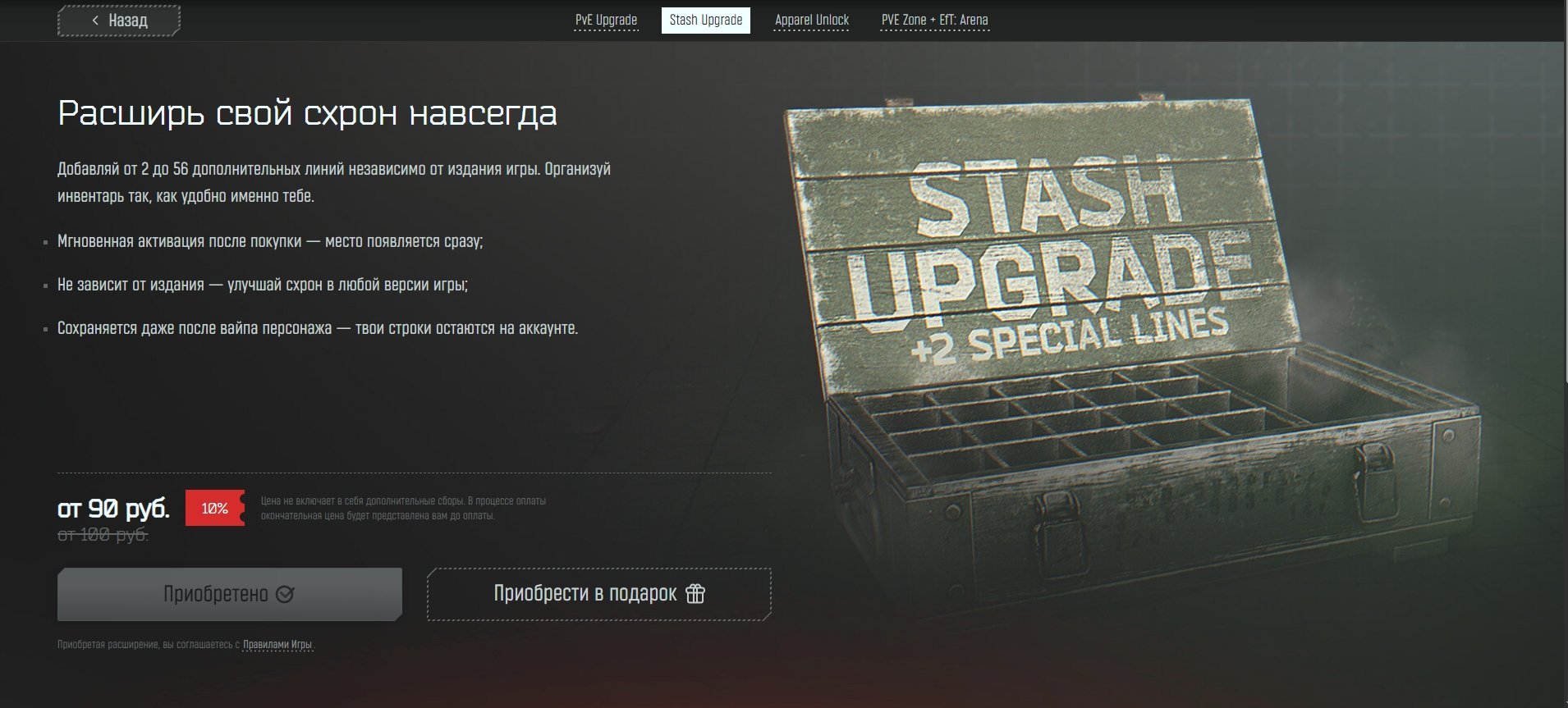
Task: Click the crossed-out price от 100 руб.
Action: coord(103,535)
